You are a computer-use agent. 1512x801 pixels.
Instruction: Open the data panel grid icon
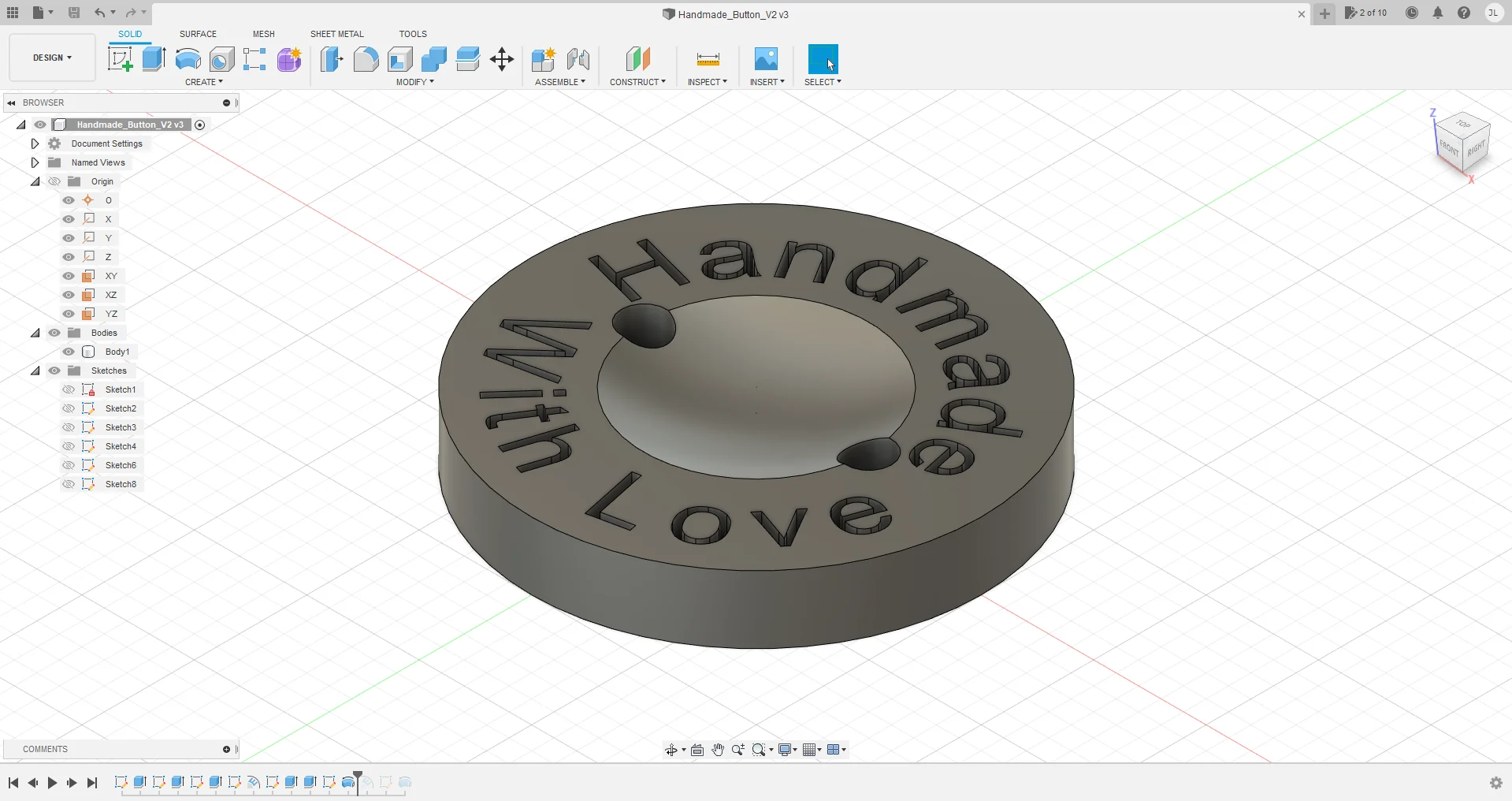13,13
